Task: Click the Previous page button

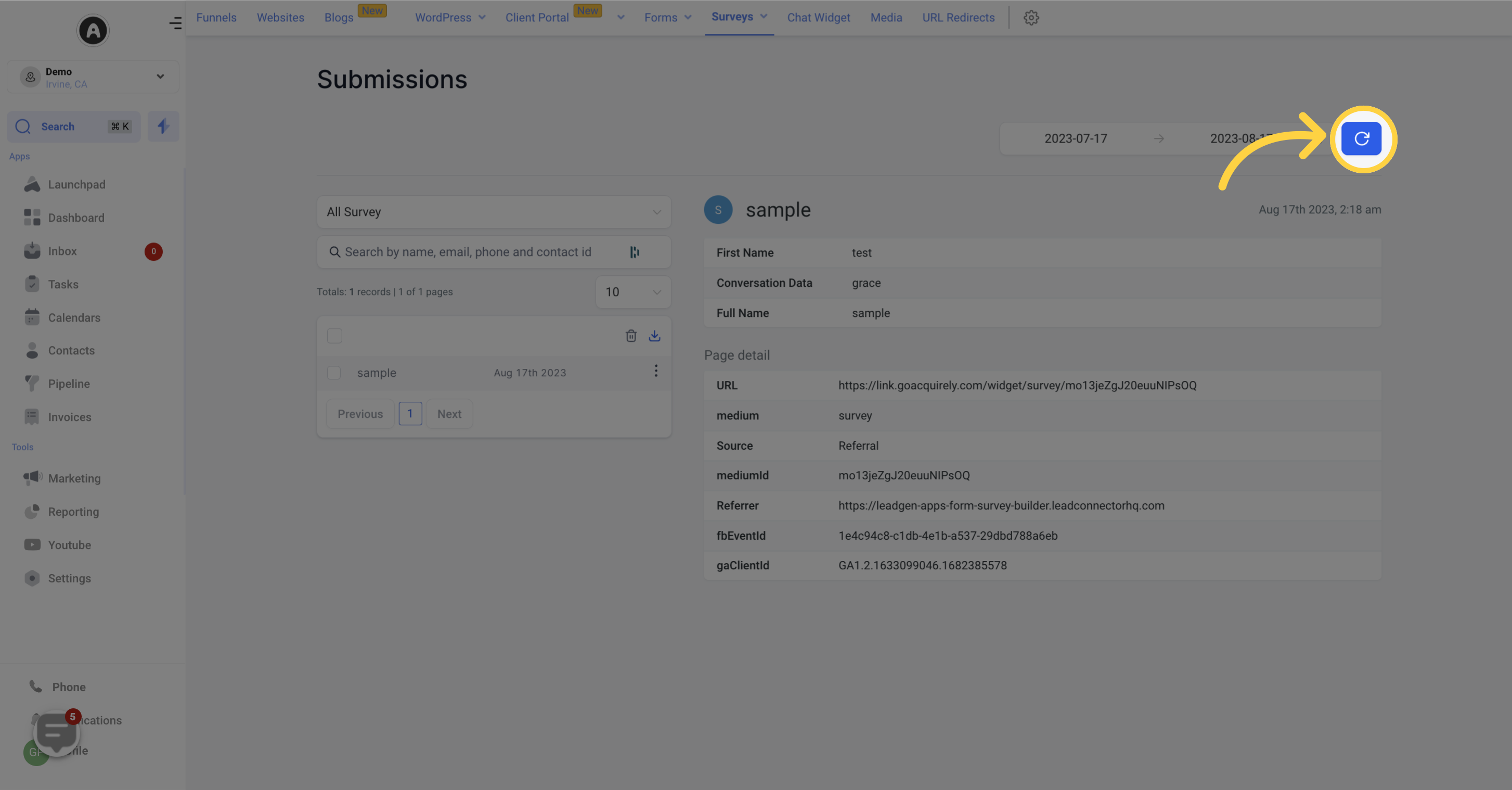Action: pos(360,414)
